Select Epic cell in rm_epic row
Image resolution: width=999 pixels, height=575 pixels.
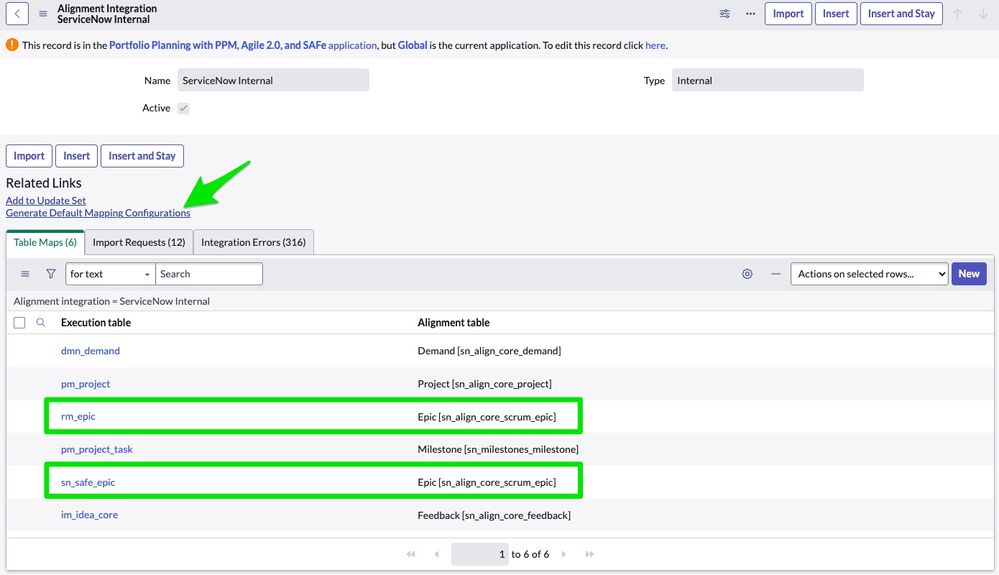coord(487,417)
